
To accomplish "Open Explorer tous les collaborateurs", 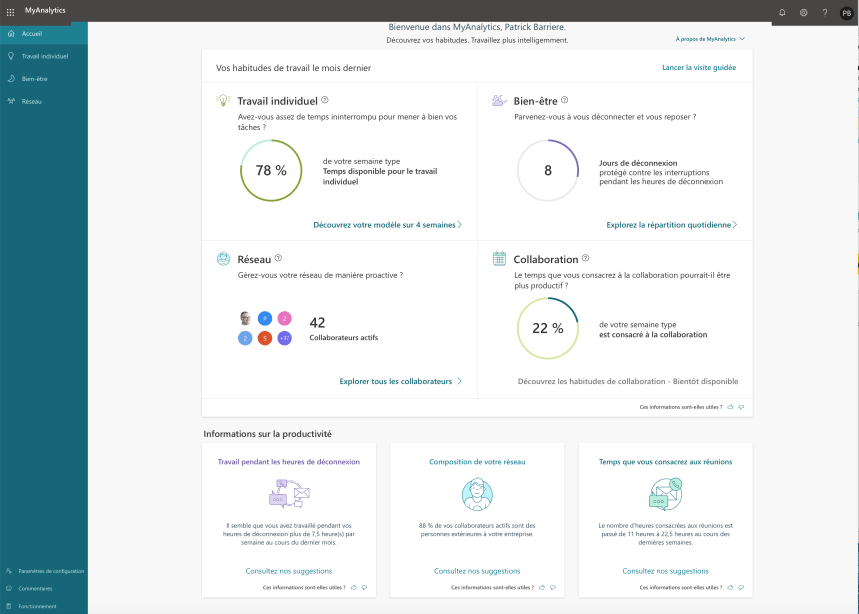I will 400,381.
